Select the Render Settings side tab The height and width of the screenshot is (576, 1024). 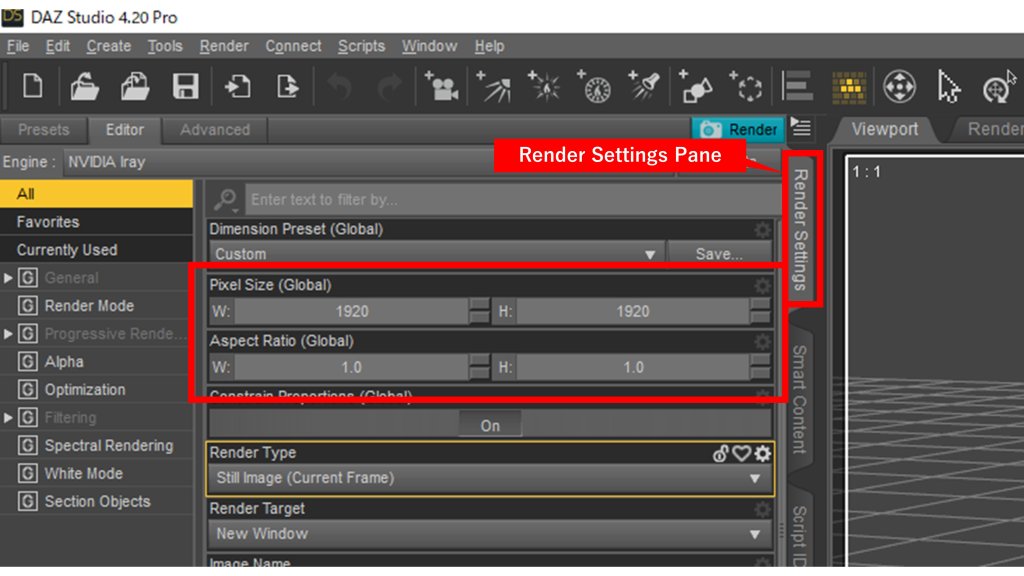801,230
